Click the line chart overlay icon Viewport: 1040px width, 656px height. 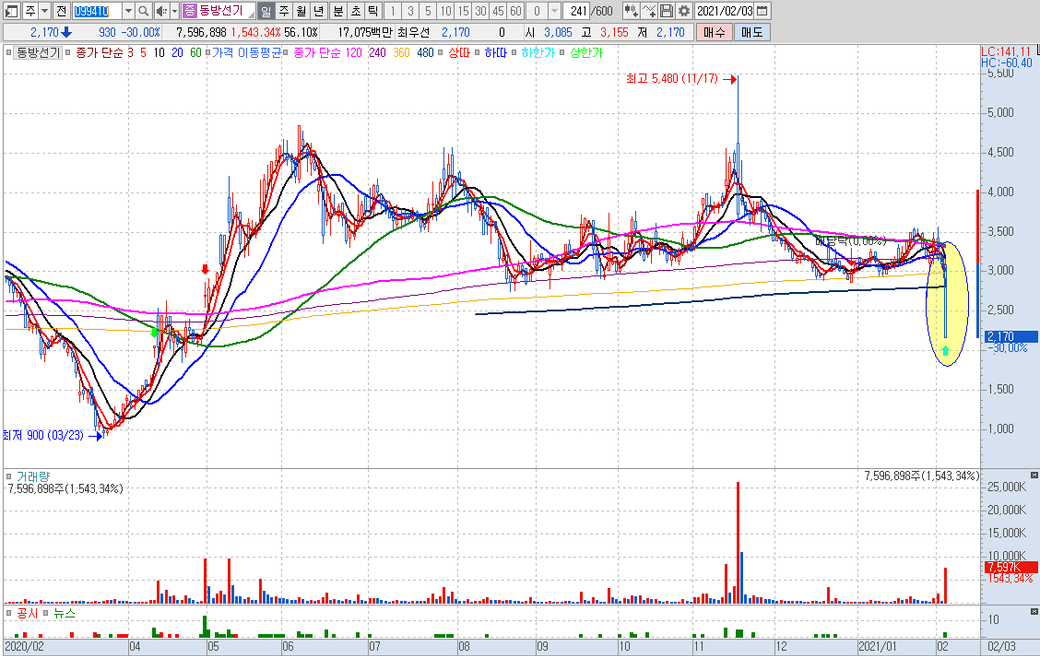click(x=649, y=11)
